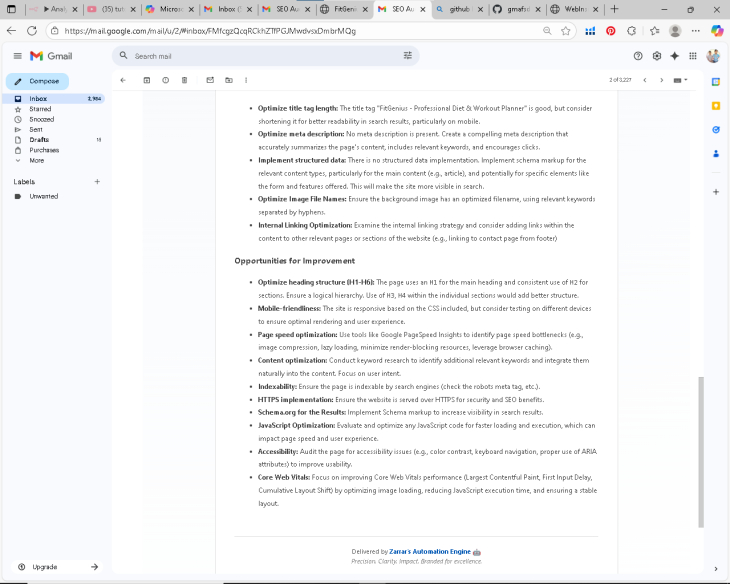The image size is (730, 584).
Task: Open input tools dropdown in toolbar
Action: click(x=680, y=80)
